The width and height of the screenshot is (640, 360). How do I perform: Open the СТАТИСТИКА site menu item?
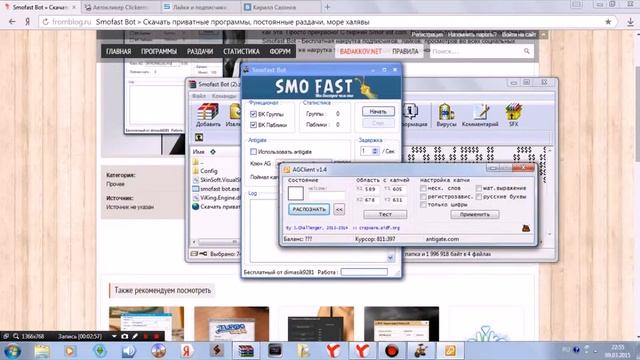tap(241, 51)
